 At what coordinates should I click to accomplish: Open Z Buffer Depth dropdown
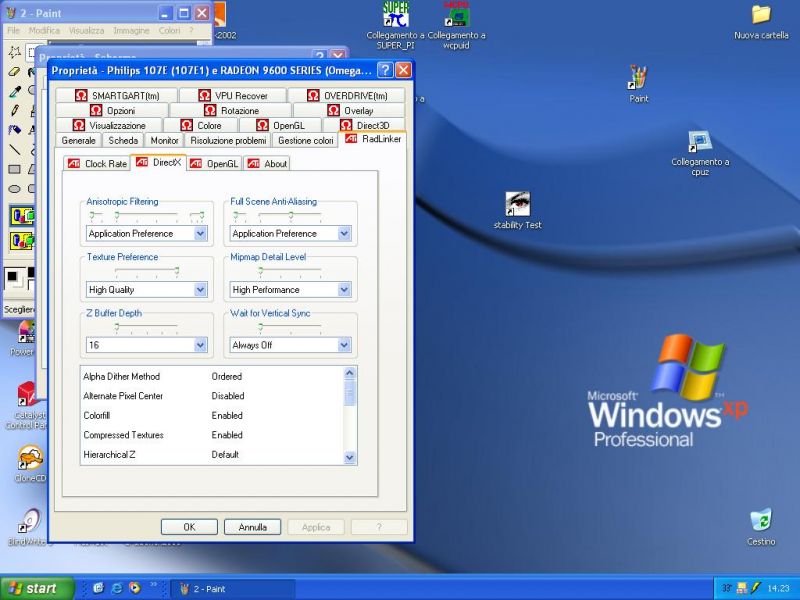click(x=201, y=345)
